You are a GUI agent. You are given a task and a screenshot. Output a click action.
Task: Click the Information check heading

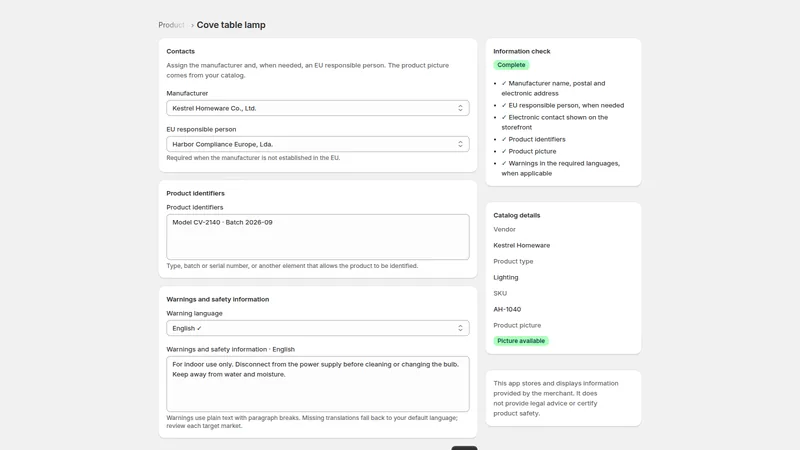coord(521,52)
